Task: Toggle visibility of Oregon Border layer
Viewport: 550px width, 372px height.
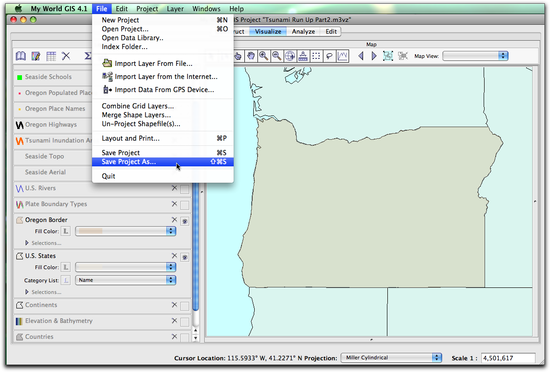Action: (x=185, y=221)
